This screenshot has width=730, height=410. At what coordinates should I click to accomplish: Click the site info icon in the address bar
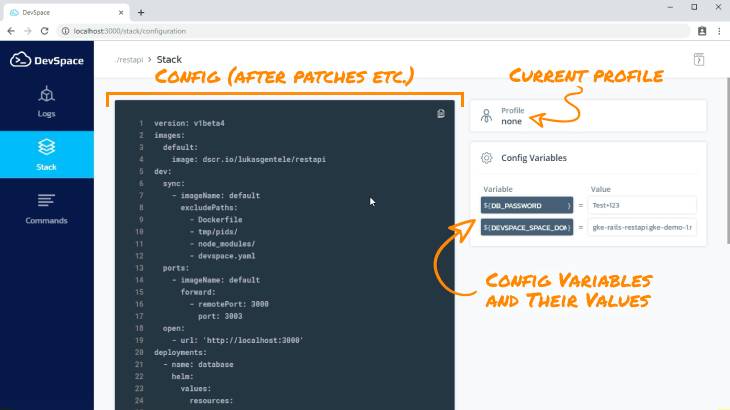pyautogui.click(x=66, y=31)
